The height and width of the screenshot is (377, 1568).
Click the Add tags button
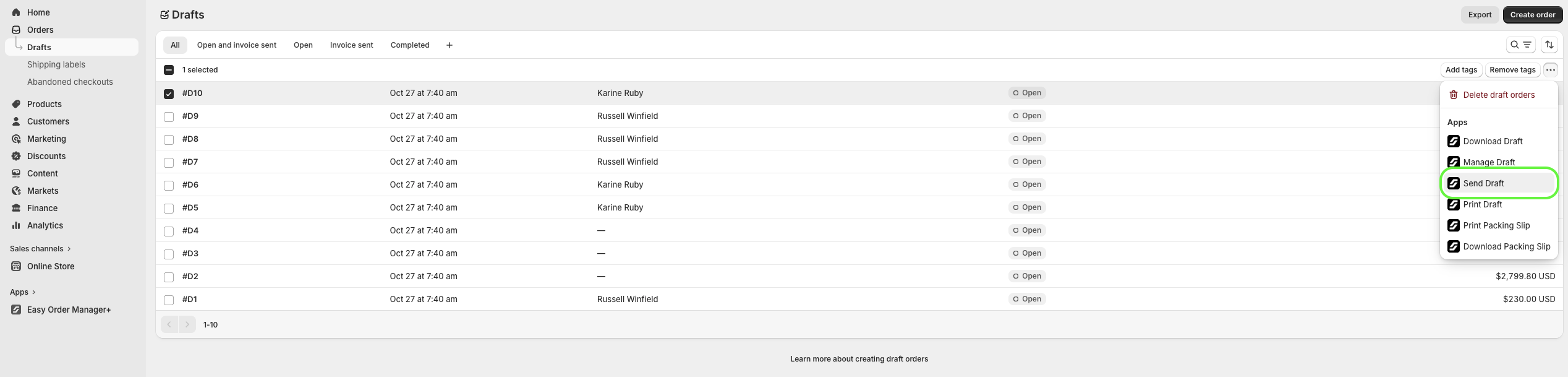(x=1461, y=70)
